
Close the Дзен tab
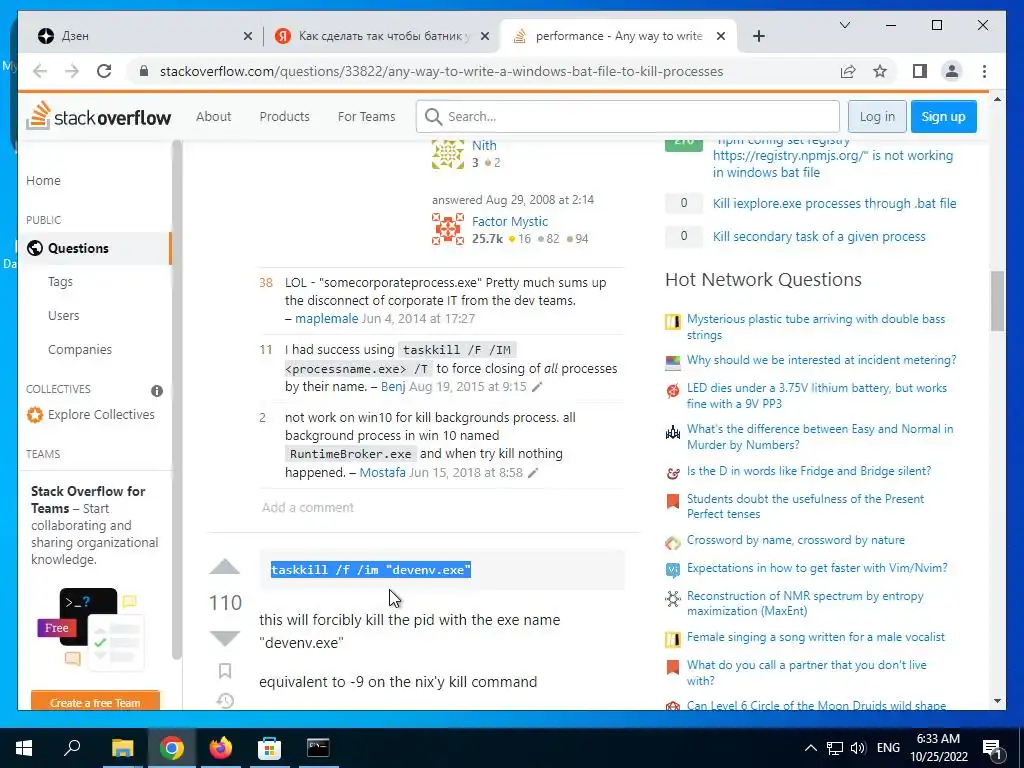click(x=248, y=36)
